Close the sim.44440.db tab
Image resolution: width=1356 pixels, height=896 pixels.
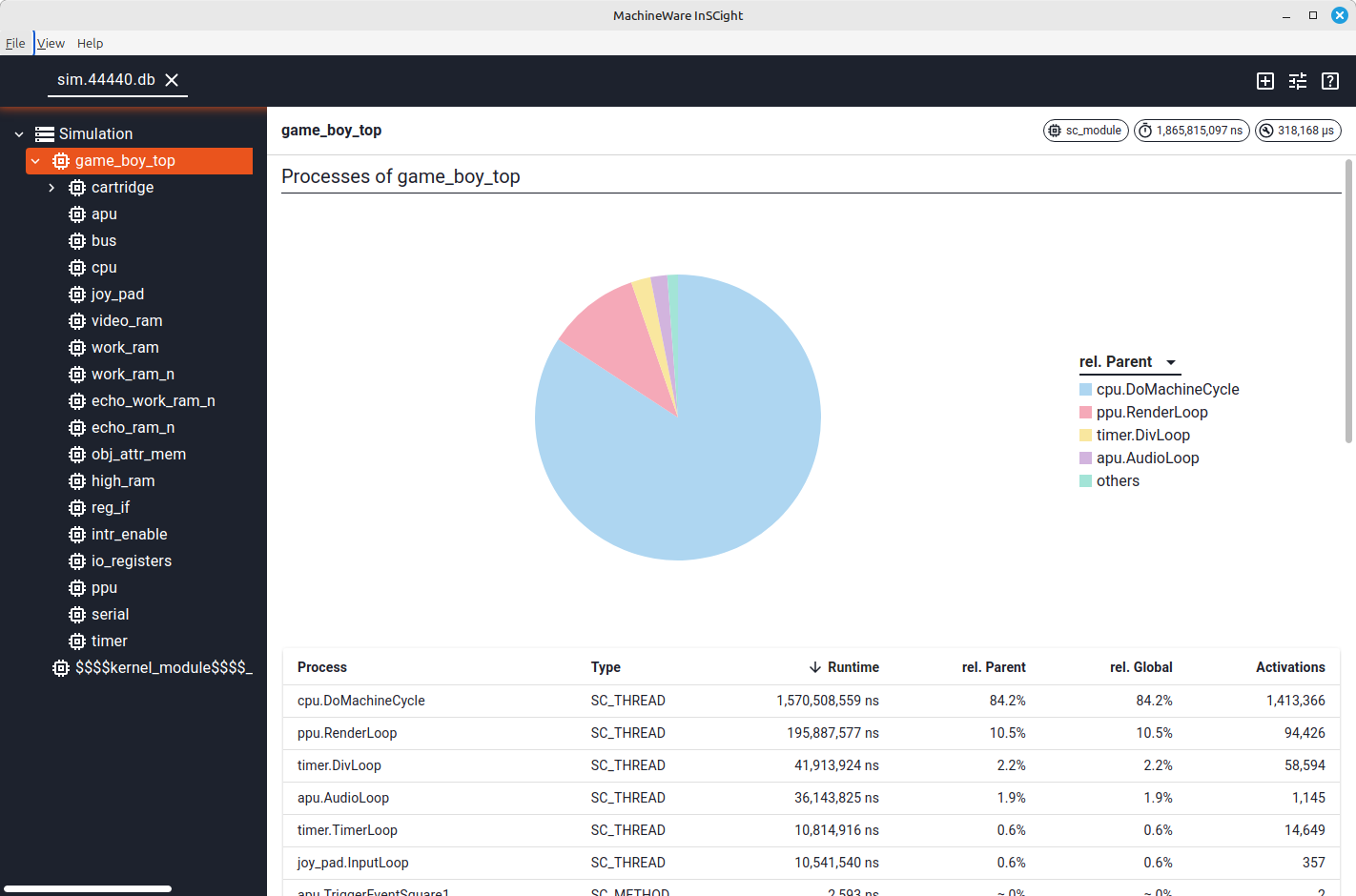coord(172,80)
